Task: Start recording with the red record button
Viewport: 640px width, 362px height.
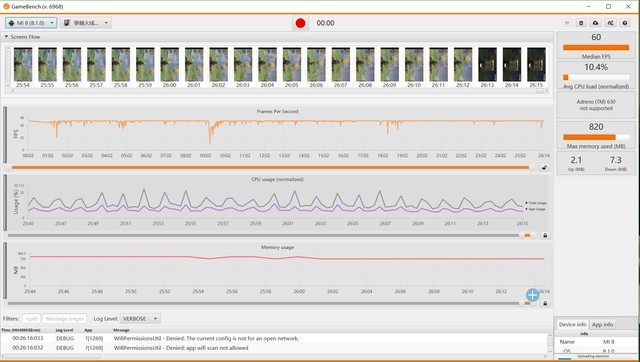Action: (300, 23)
